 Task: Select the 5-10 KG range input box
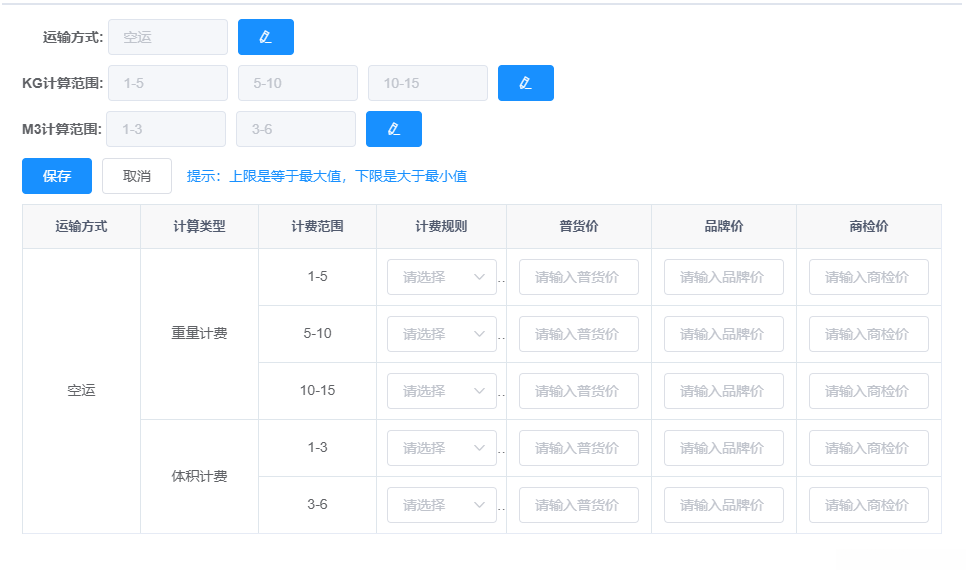[297, 83]
